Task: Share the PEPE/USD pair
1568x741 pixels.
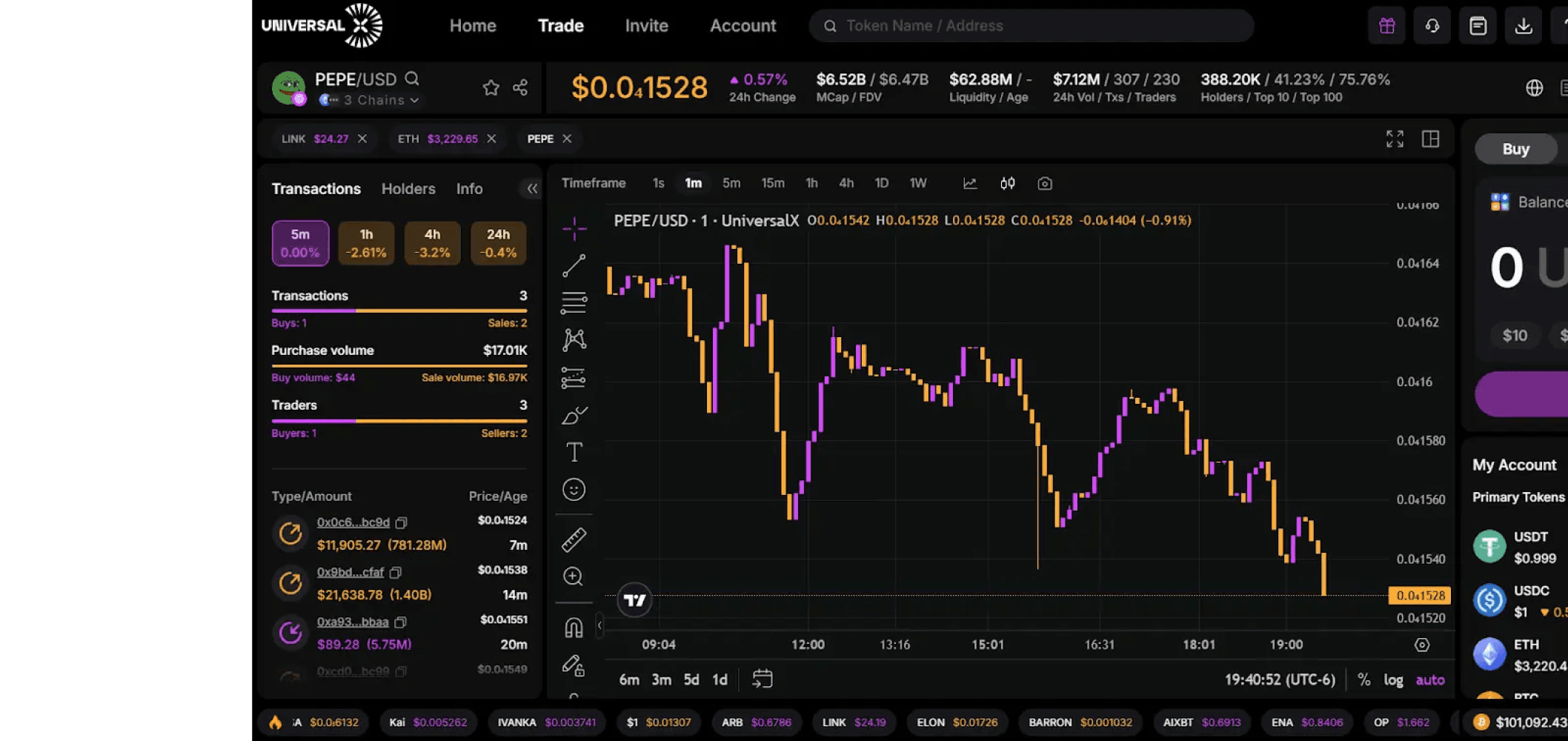Action: (x=520, y=87)
